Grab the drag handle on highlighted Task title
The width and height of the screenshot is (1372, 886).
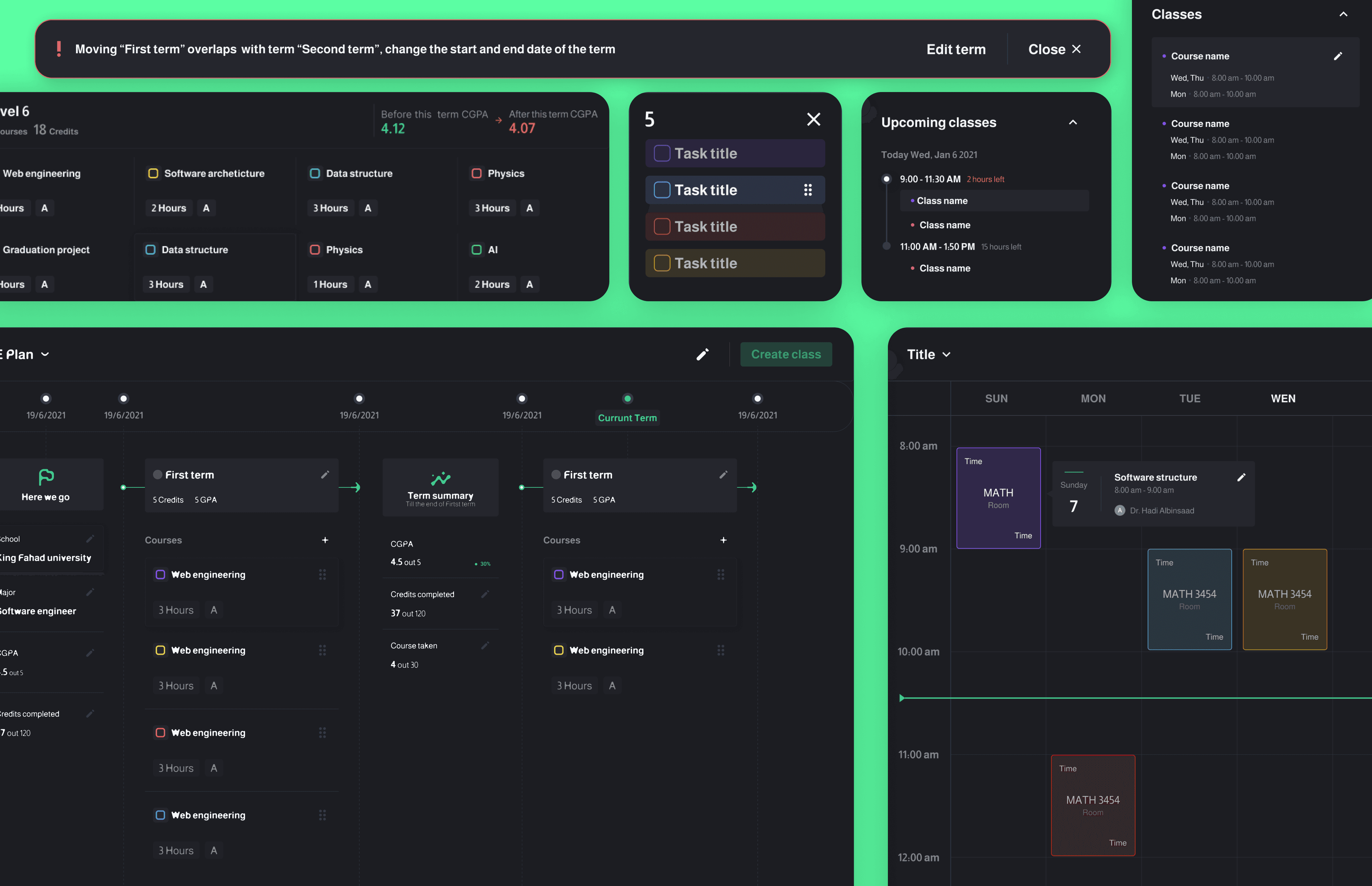coord(808,190)
